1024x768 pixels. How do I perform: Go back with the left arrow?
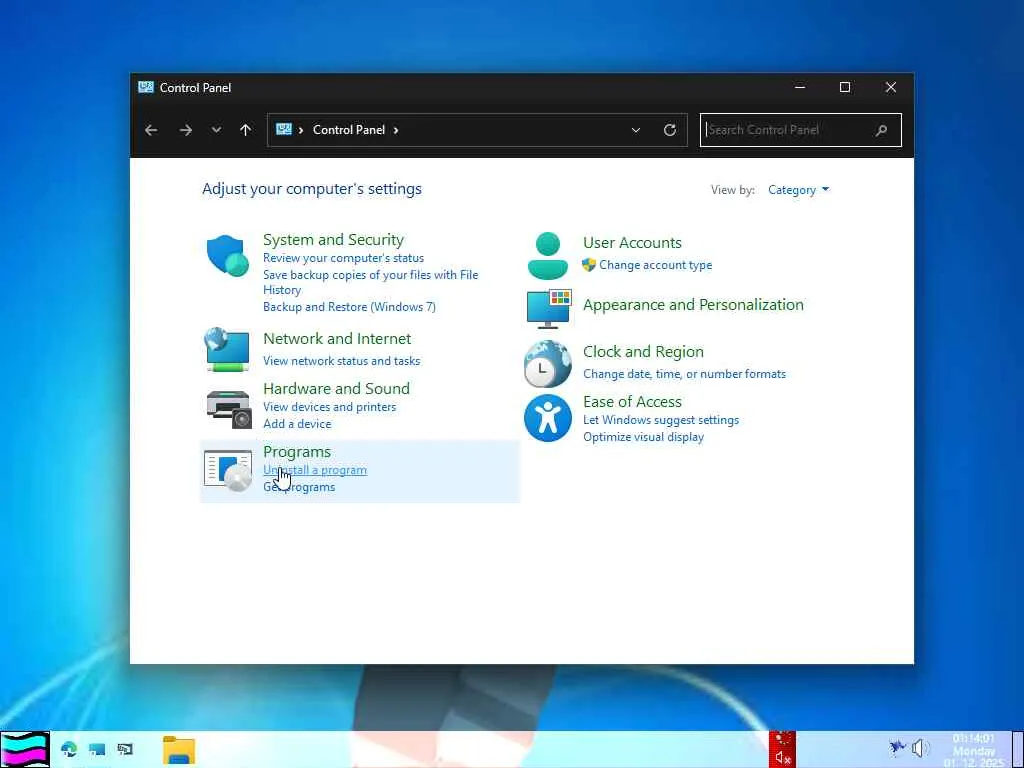151,130
